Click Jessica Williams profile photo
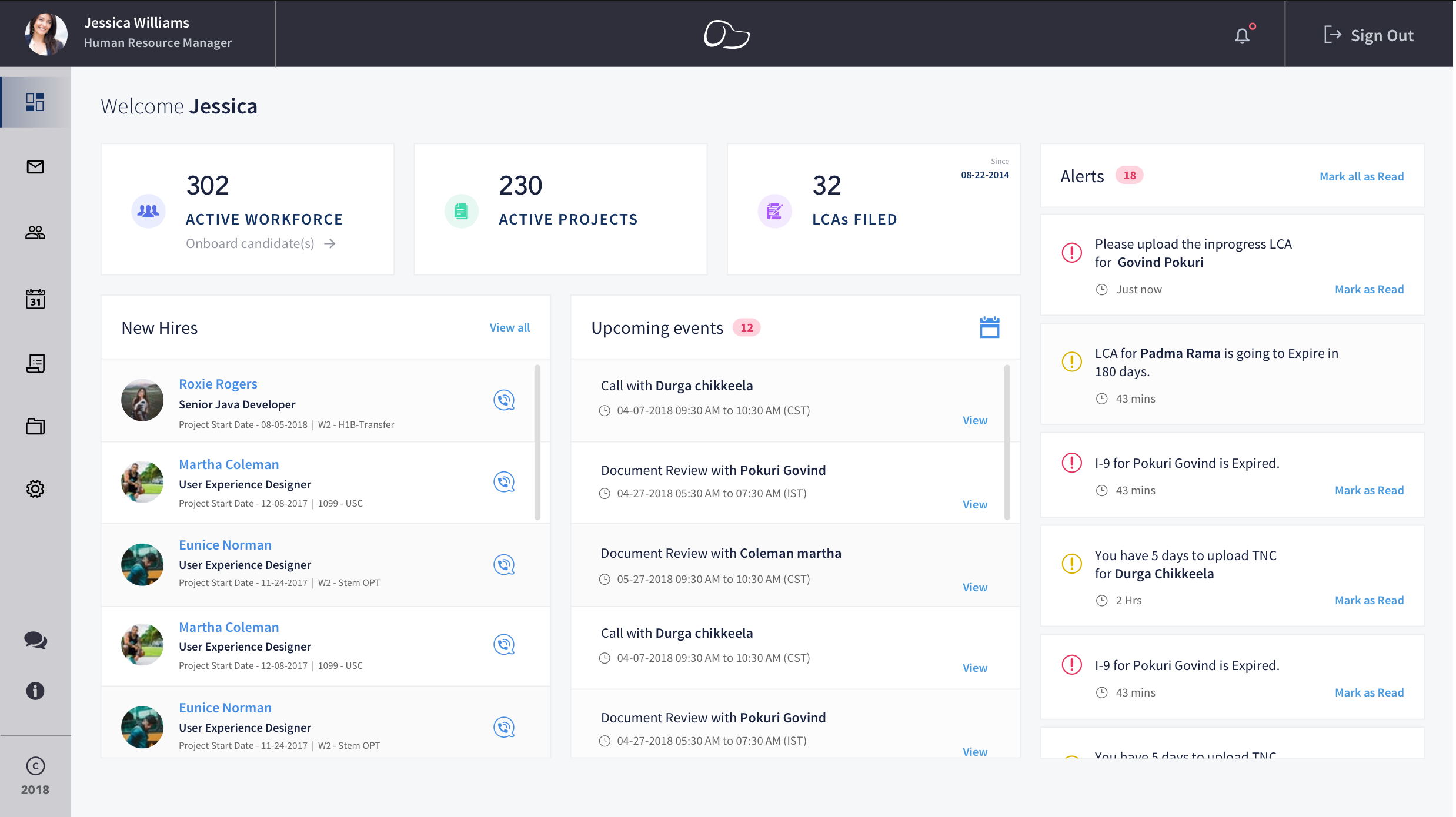 46,34
